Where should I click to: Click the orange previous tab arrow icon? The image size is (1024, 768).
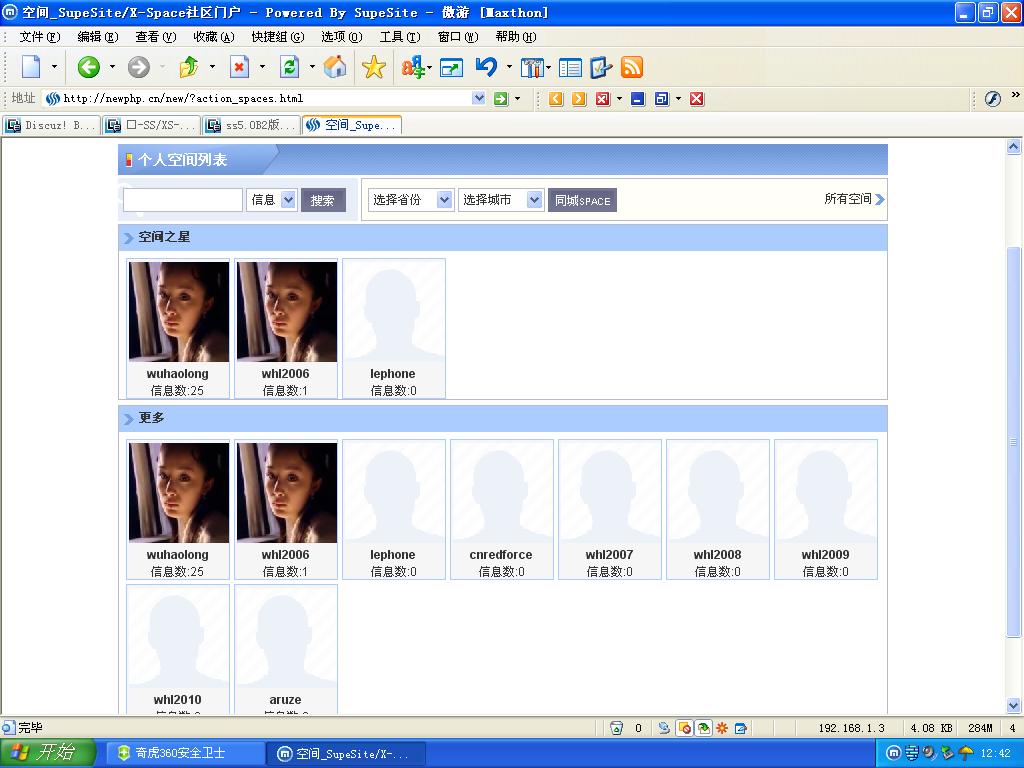[556, 99]
